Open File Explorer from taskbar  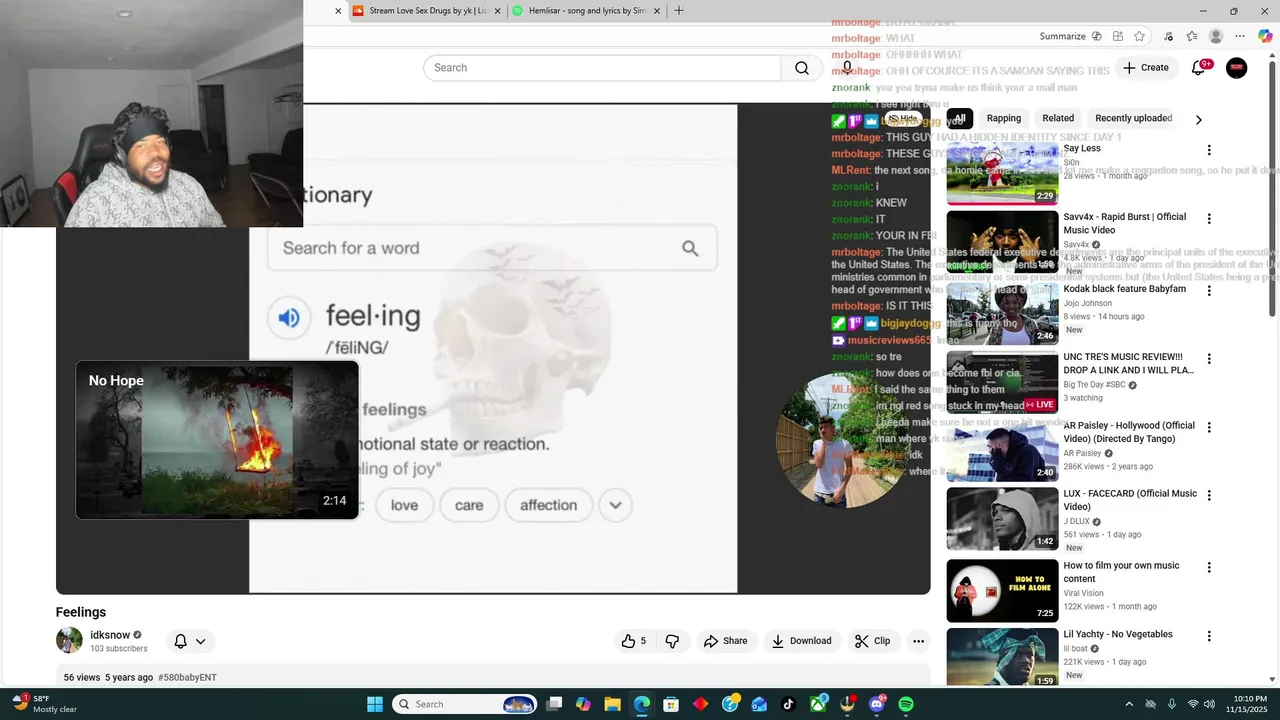click(x=612, y=704)
